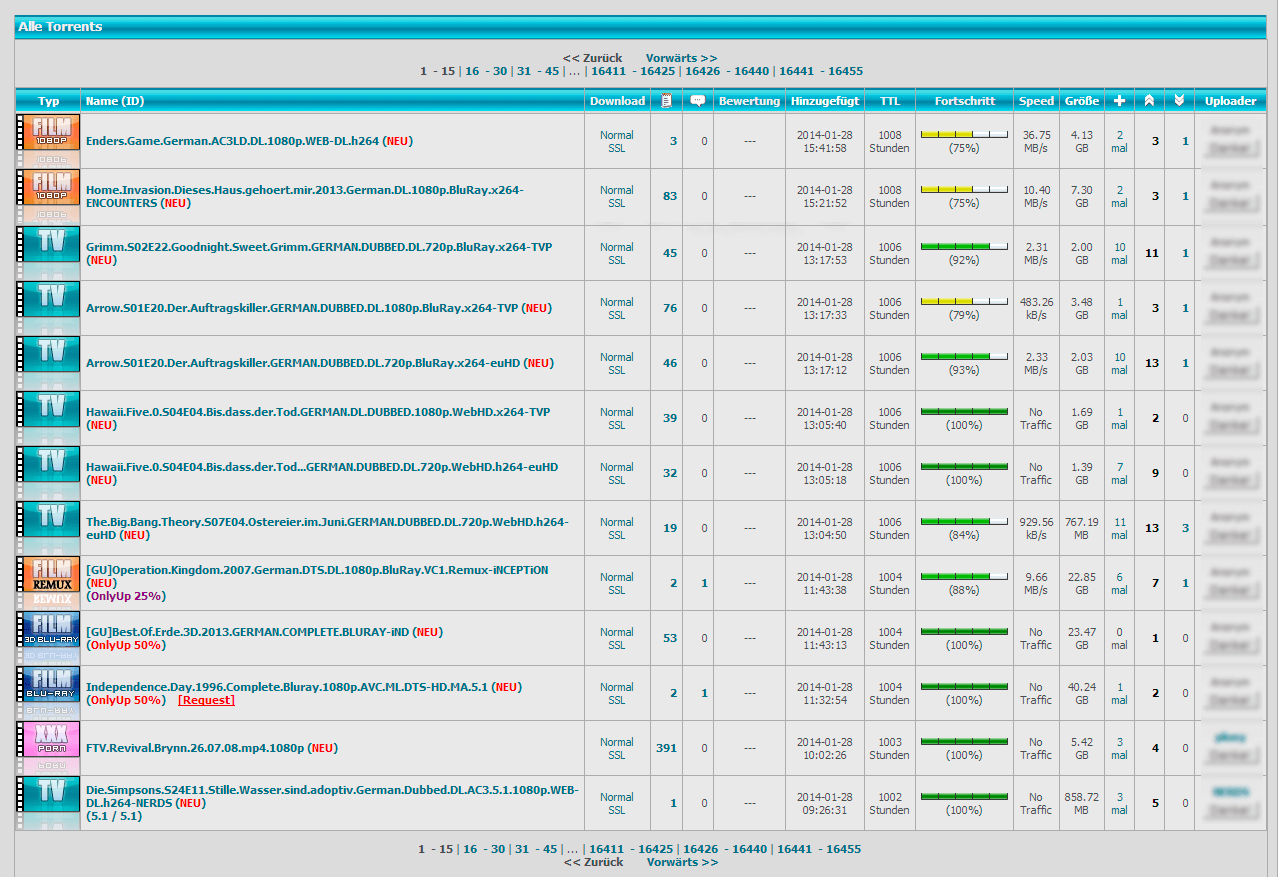This screenshot has height=877, width=1278.
Task: Open page 16 - 30 at top
Action: [486, 71]
